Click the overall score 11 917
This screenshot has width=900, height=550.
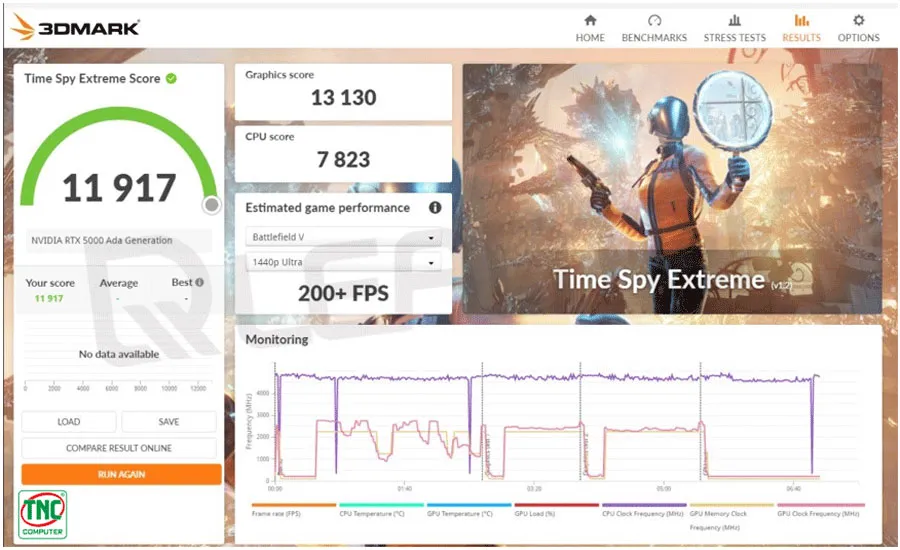click(119, 188)
